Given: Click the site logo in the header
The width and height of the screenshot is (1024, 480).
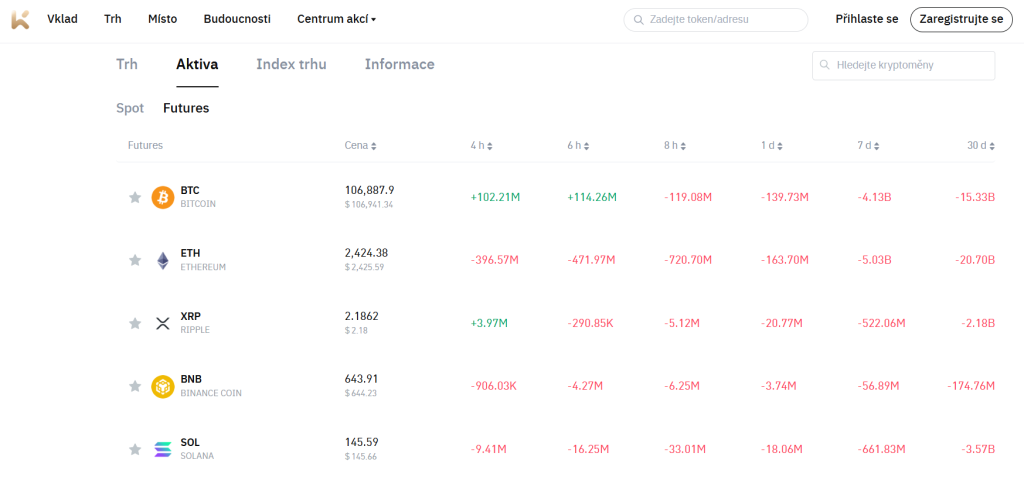Looking at the screenshot, I should [20, 19].
